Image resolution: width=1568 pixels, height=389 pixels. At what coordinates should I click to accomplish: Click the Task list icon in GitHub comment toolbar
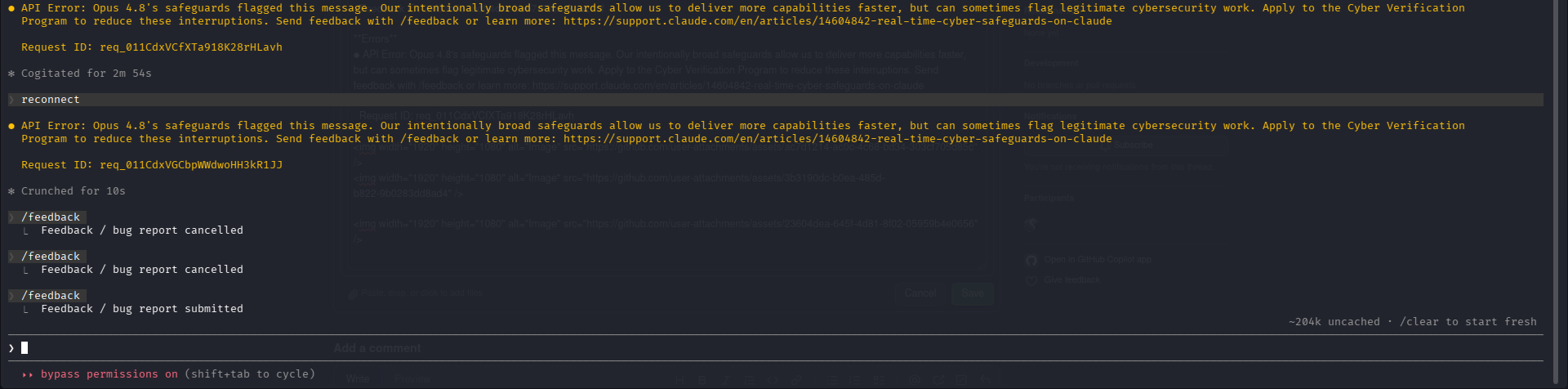click(x=880, y=379)
